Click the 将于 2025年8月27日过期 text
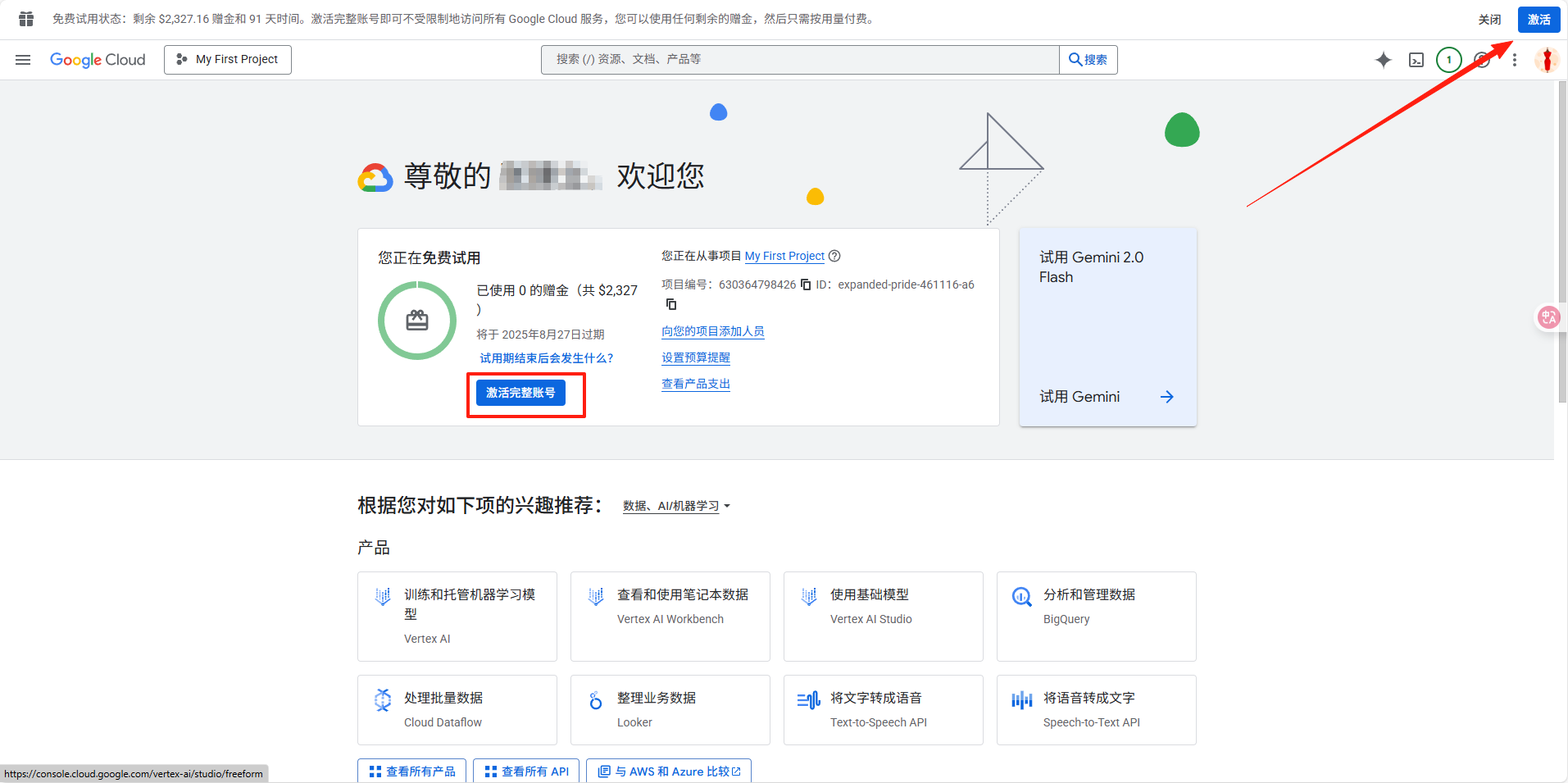Image resolution: width=1568 pixels, height=783 pixels. [540, 335]
